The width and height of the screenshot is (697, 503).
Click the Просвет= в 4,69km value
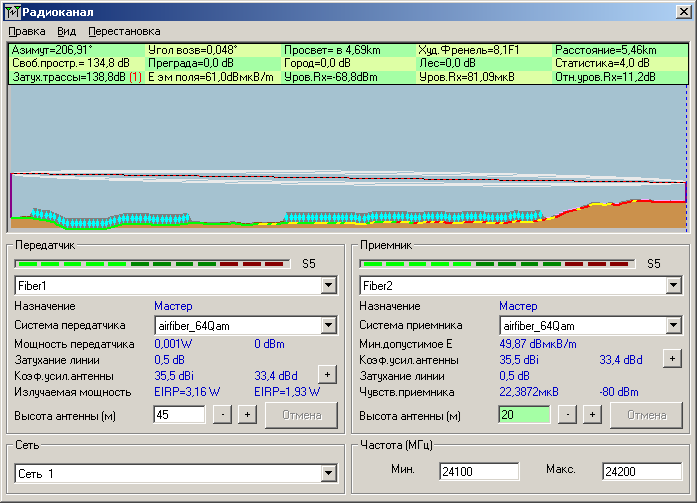332,50
